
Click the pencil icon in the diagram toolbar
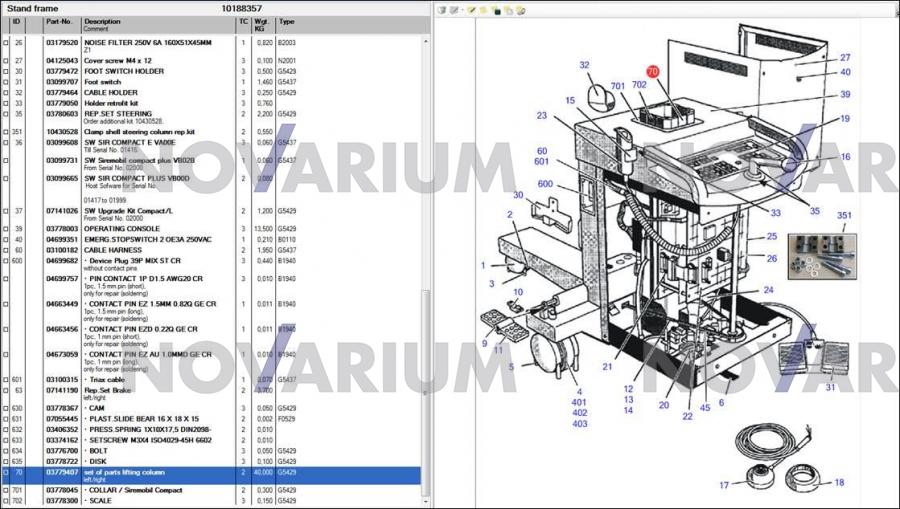coord(471,10)
